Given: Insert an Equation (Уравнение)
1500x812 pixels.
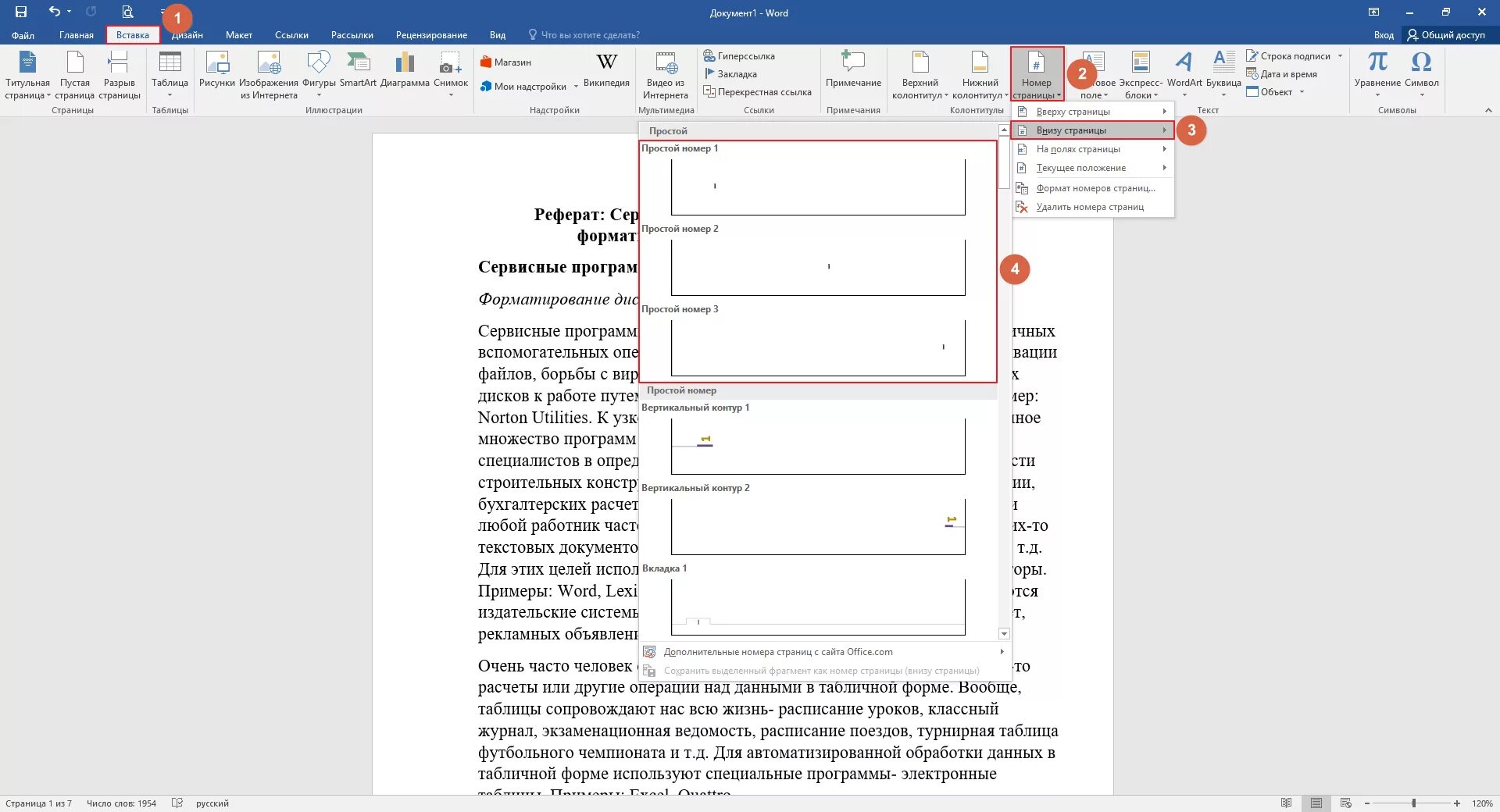Looking at the screenshot, I should 1377,75.
